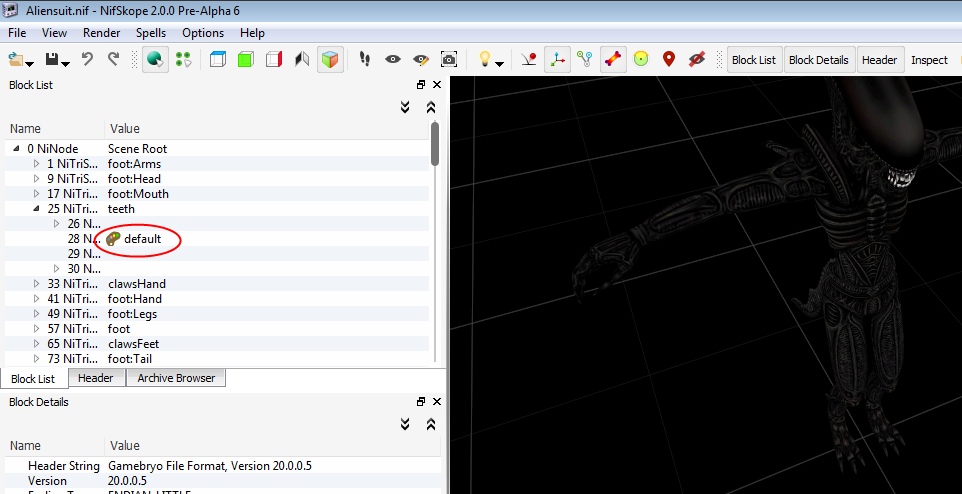Close the Block Details panel
The height and width of the screenshot is (494, 962).
click(437, 402)
